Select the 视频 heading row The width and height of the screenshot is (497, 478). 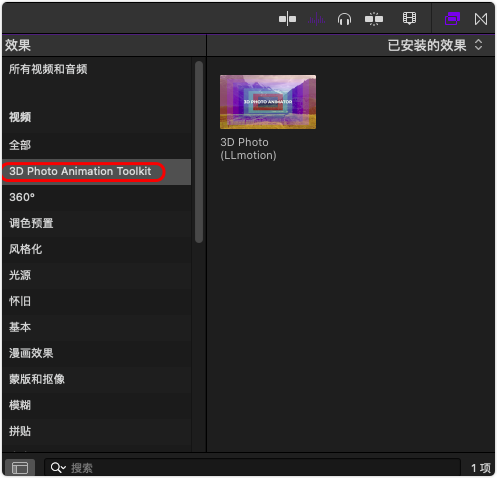97,117
